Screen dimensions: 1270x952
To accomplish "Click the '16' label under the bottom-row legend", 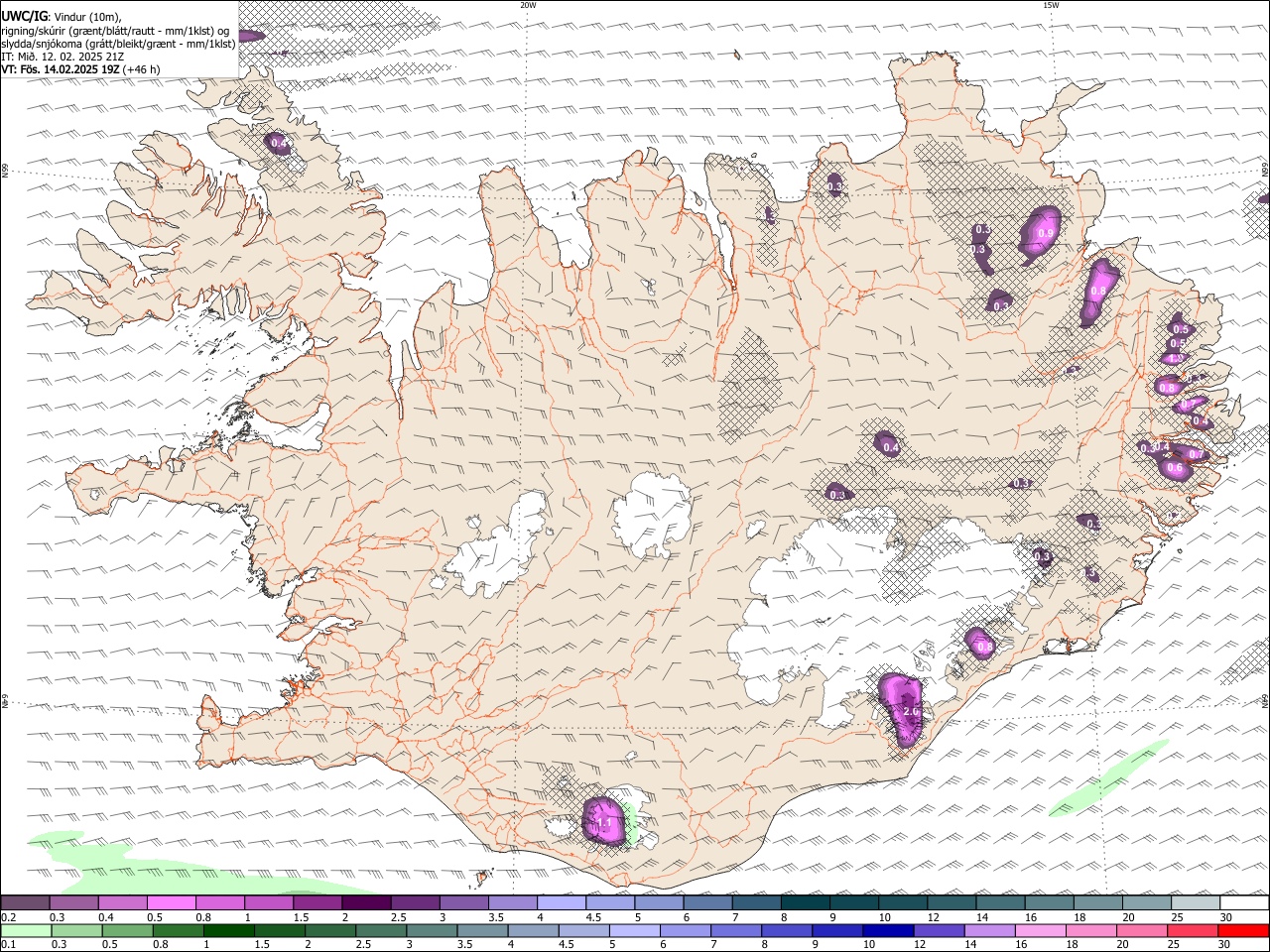I will click(x=1021, y=945).
